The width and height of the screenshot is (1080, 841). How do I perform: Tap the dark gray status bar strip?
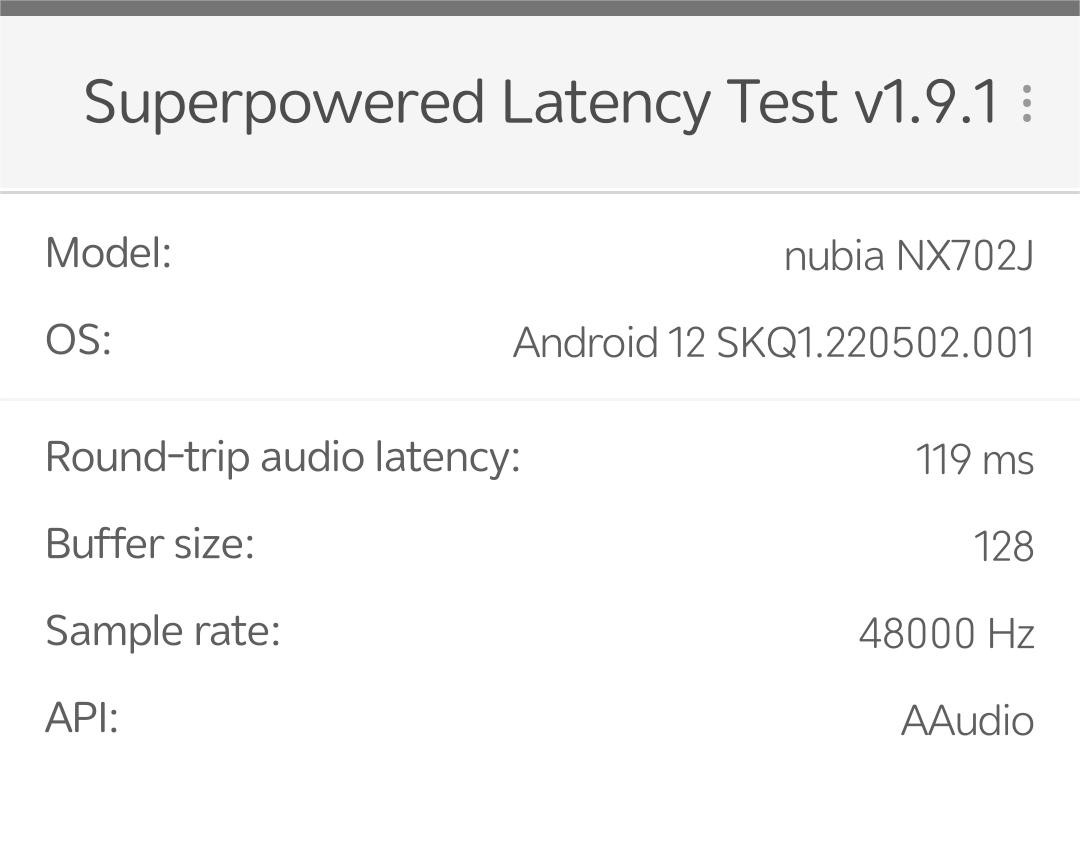coord(540,7)
